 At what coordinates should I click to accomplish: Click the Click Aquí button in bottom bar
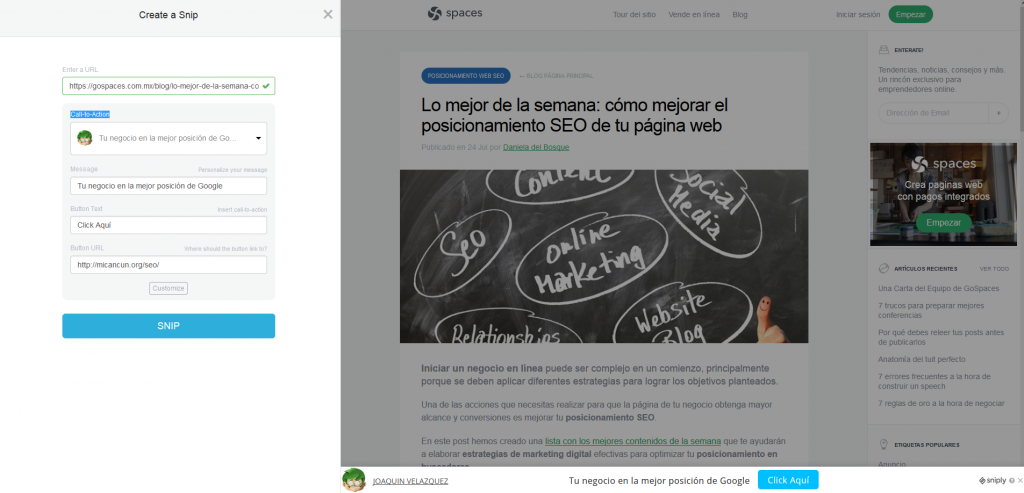click(788, 480)
